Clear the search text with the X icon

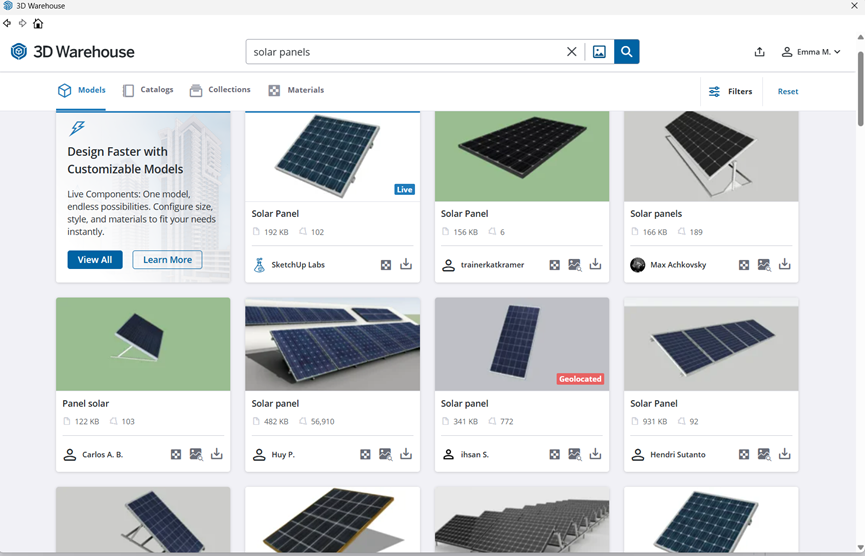[572, 52]
